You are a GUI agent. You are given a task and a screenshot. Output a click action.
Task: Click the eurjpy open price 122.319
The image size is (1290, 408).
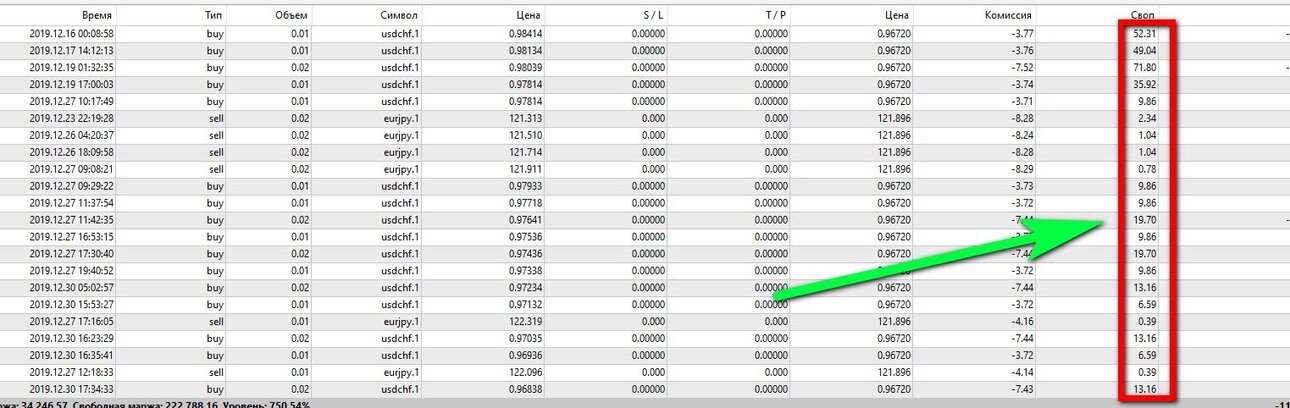526,323
